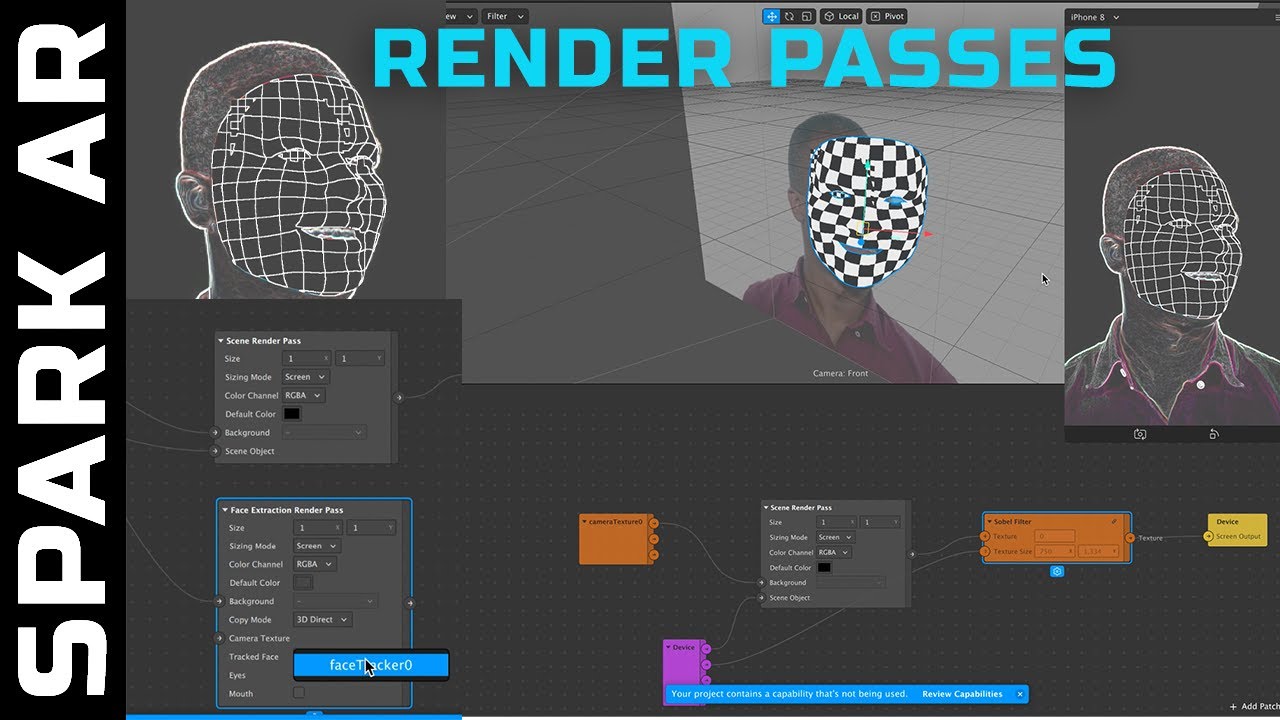Click second output port of cameraTexture0 patch
The height and width of the screenshot is (720, 1280).
653,538
